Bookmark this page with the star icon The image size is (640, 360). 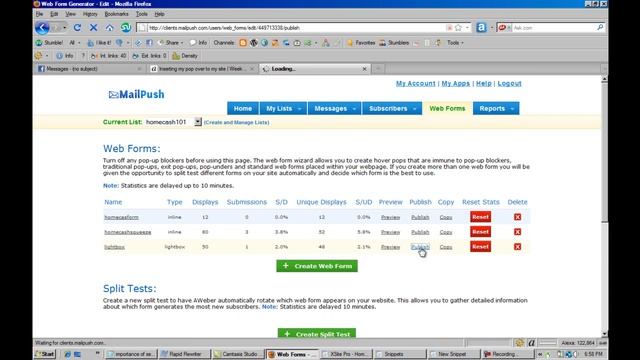point(458,28)
